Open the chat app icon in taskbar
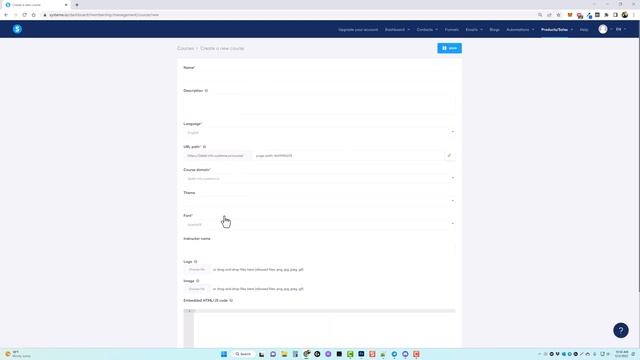The width and height of the screenshot is (640, 360). click(273, 354)
